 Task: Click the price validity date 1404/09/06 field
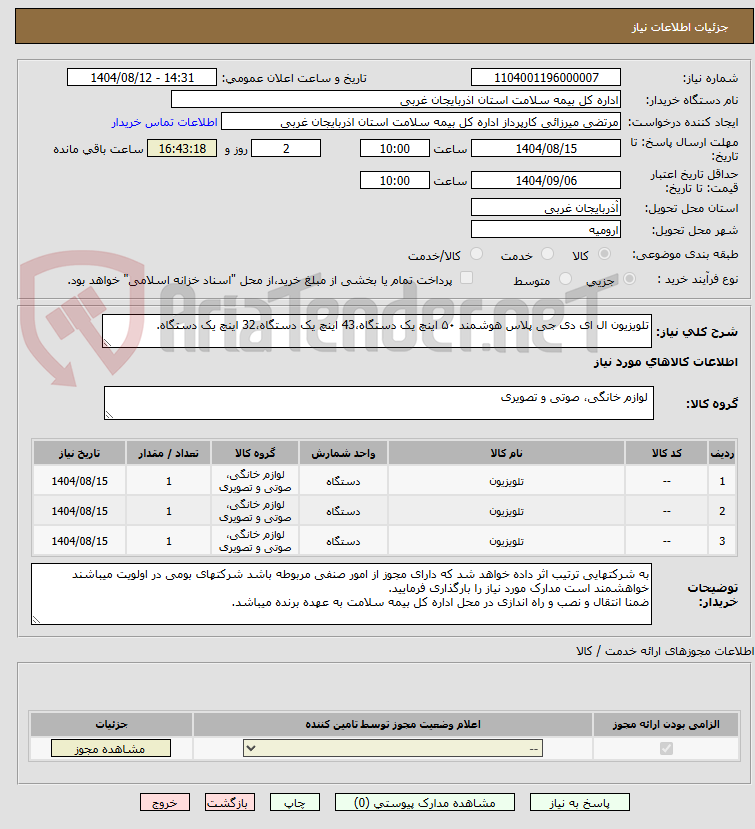[546, 180]
